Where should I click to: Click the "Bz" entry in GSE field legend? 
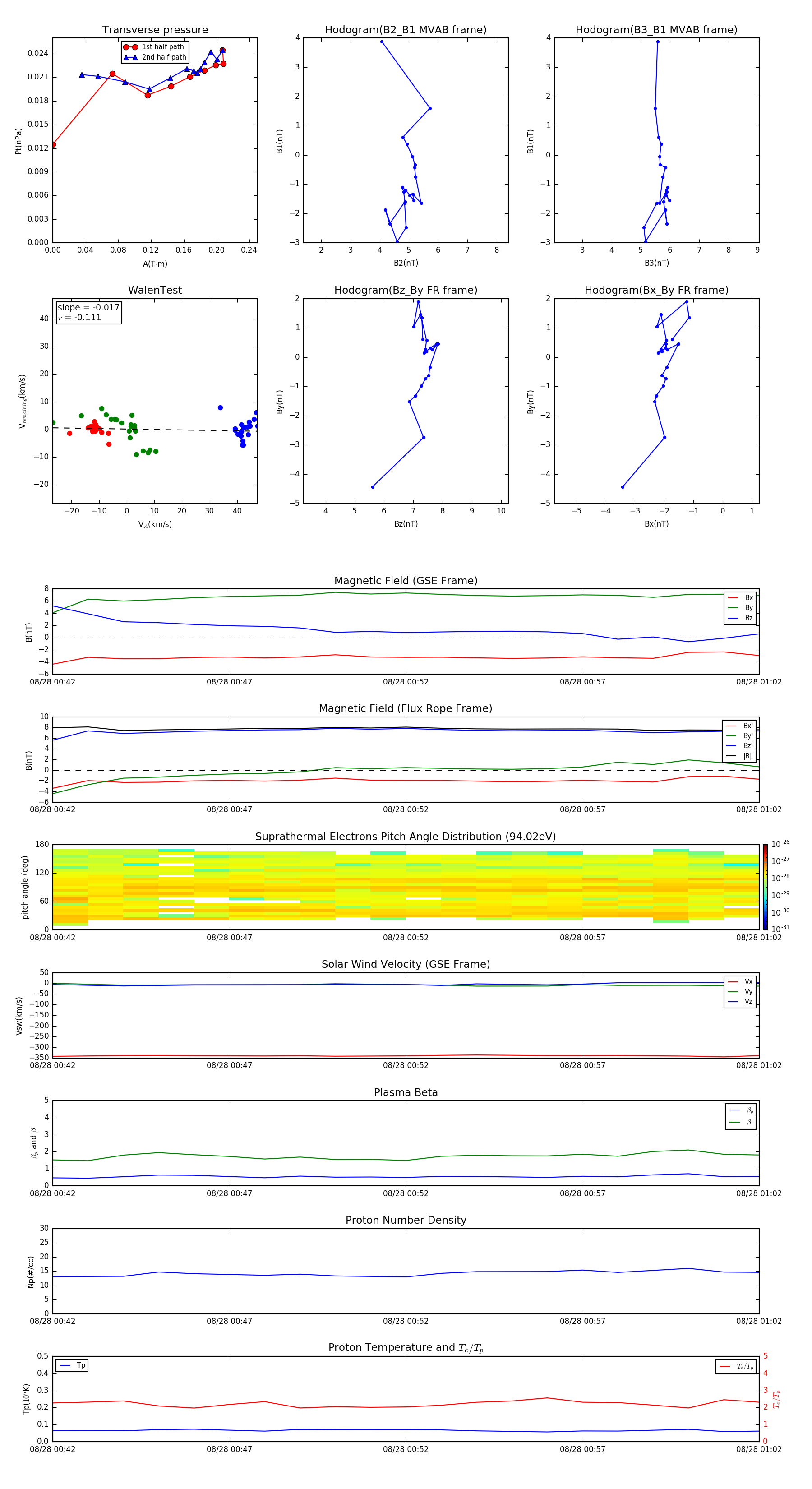click(x=740, y=618)
